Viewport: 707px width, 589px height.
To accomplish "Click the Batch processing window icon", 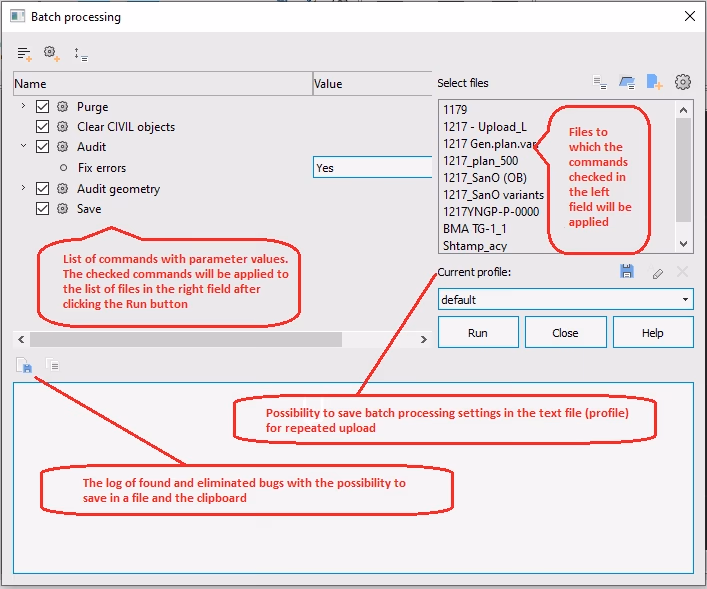I will click(18, 17).
